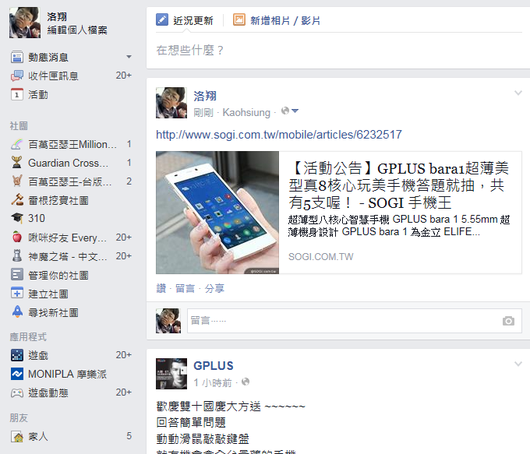Switch to 新增相片 / 影片 tab
This screenshot has width=530, height=454.
[276, 20]
